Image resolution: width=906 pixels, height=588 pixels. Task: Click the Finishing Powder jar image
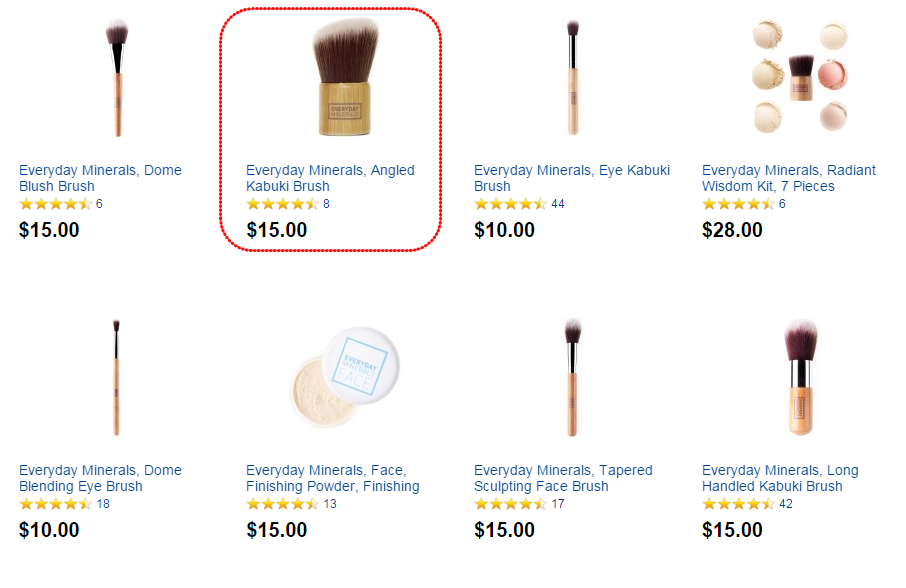(x=345, y=377)
